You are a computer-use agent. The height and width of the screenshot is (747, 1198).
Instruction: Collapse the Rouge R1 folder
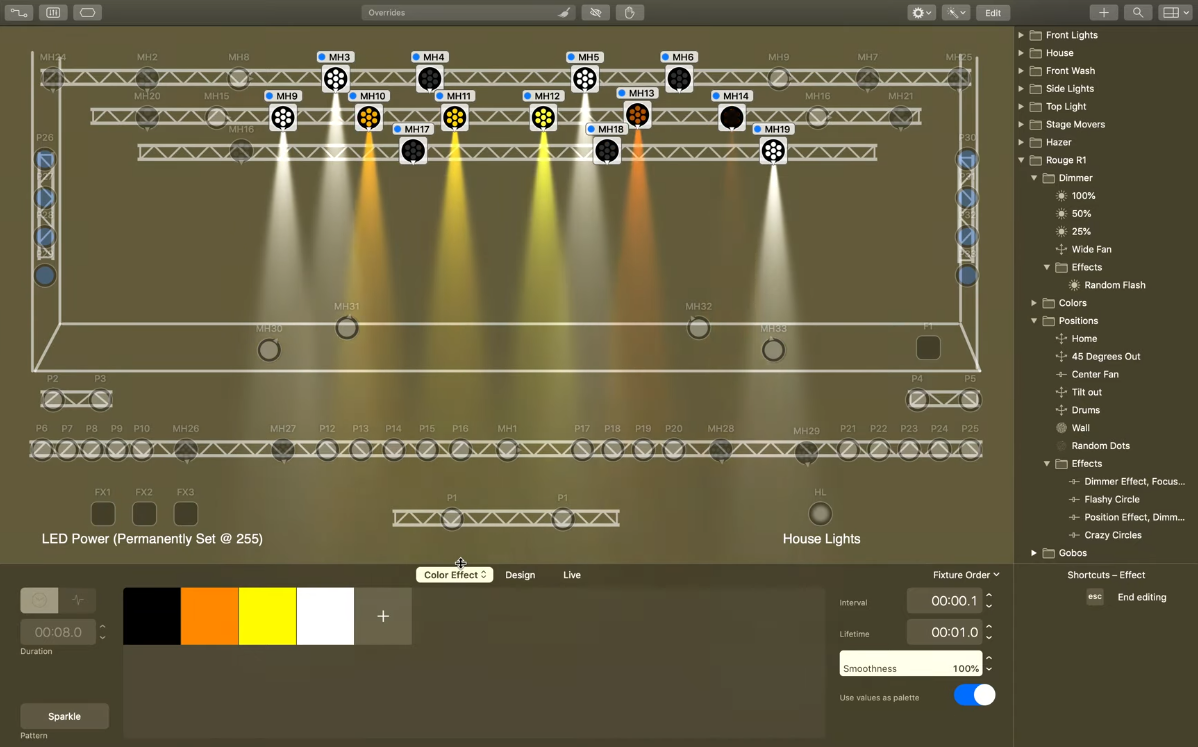pos(1021,160)
